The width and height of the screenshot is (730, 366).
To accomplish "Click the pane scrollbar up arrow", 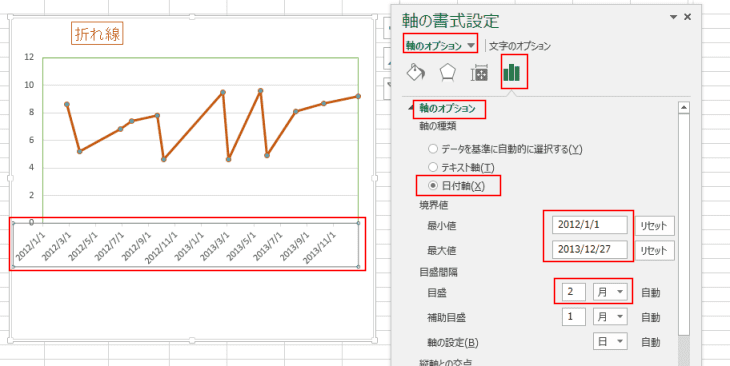I will point(684,108).
